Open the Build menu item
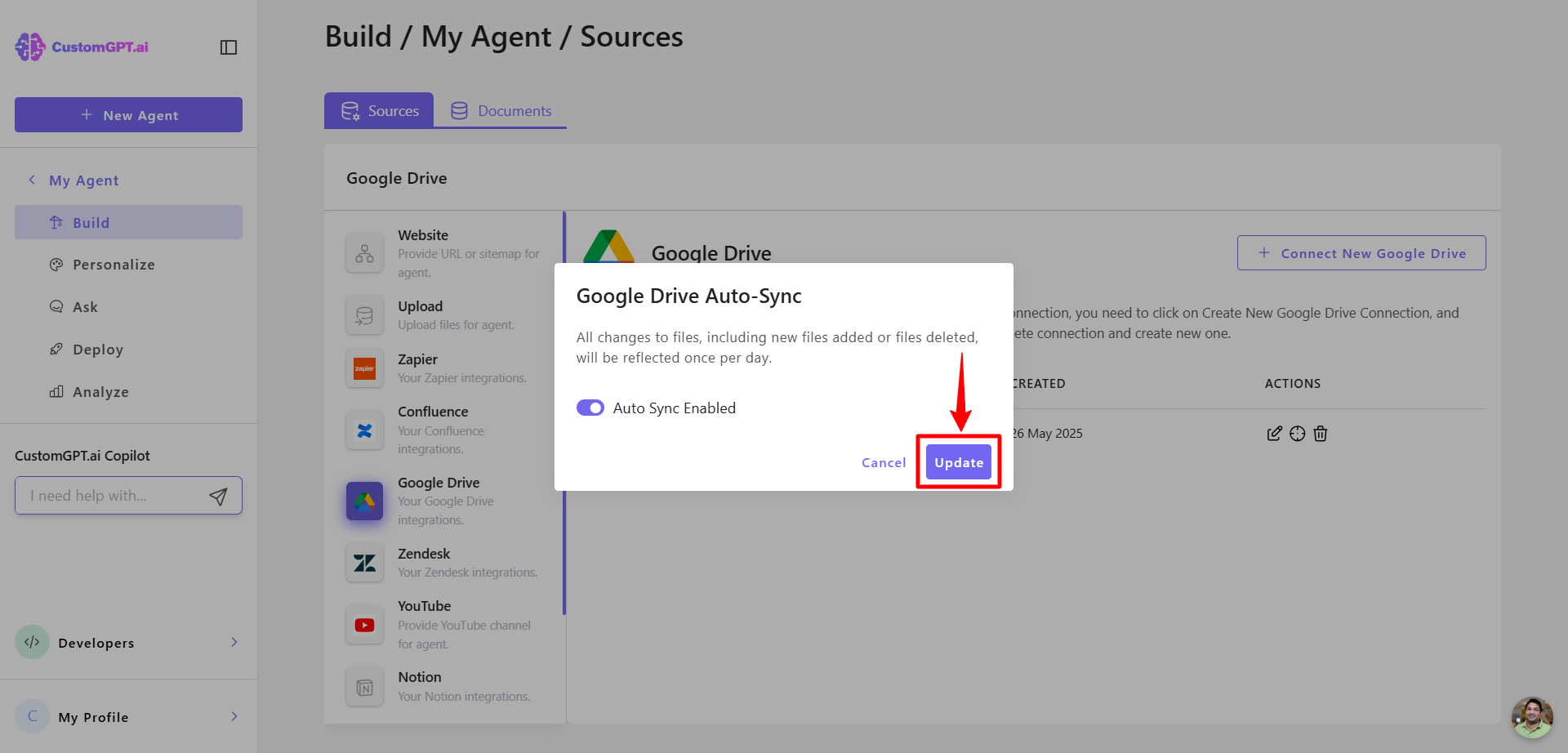This screenshot has height=753, width=1568. click(x=128, y=222)
